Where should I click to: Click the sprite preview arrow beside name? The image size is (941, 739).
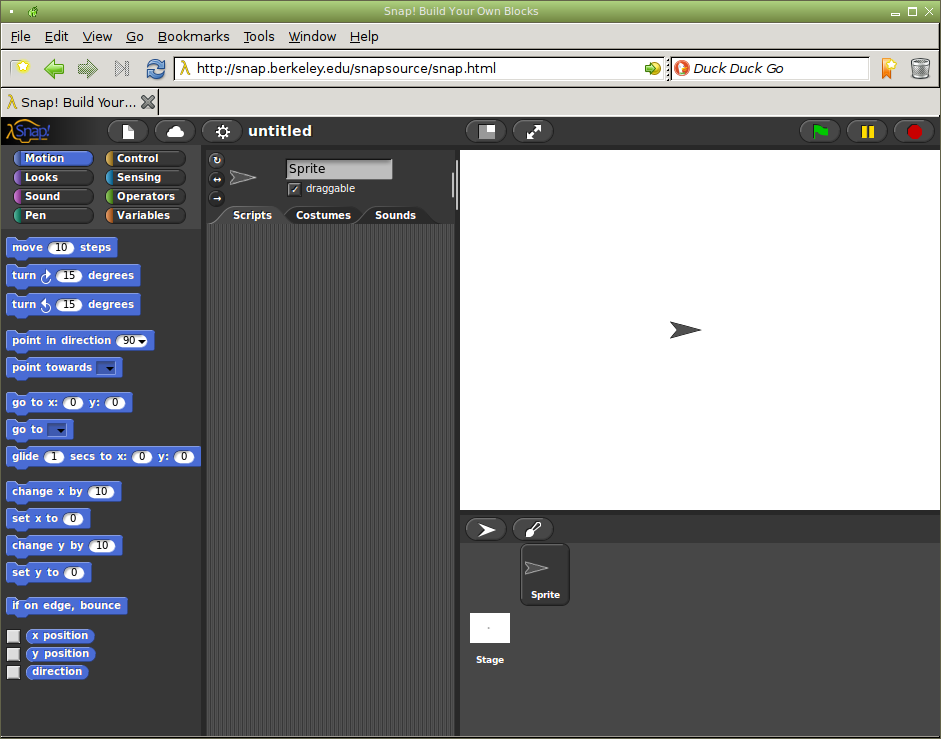point(242,178)
